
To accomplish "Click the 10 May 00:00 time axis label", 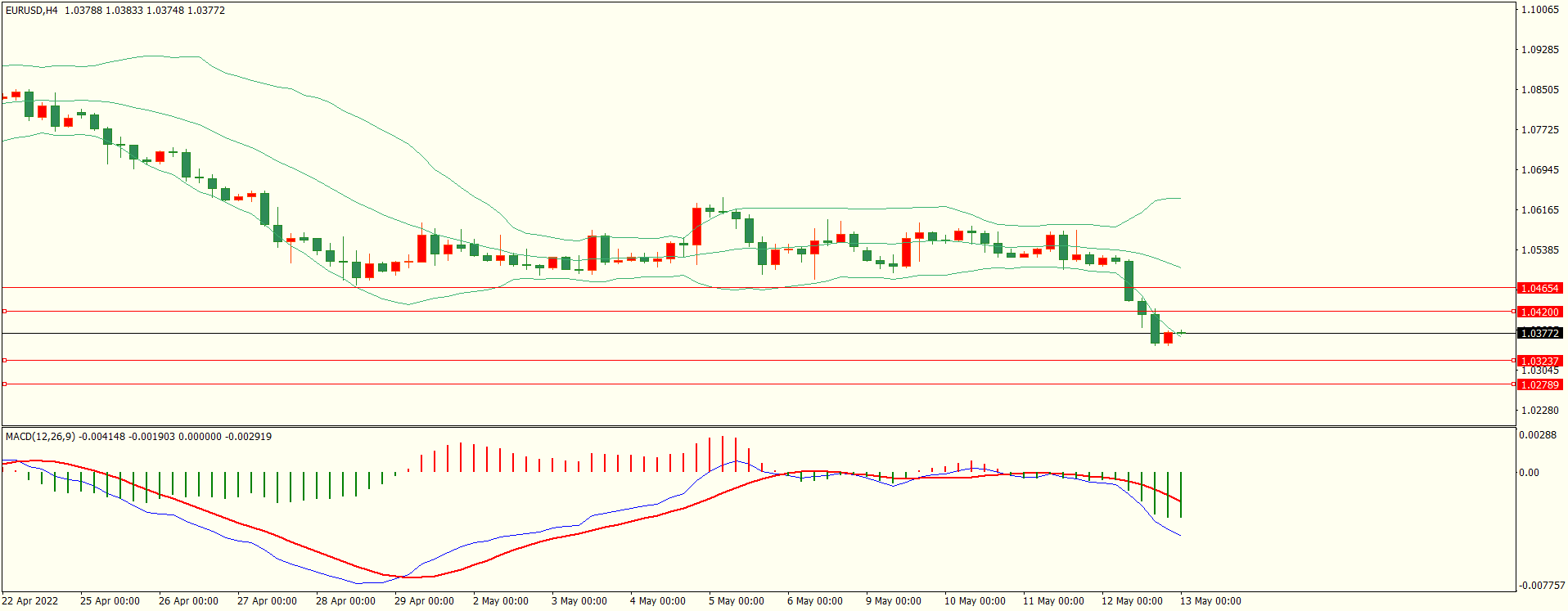I will coord(975,601).
